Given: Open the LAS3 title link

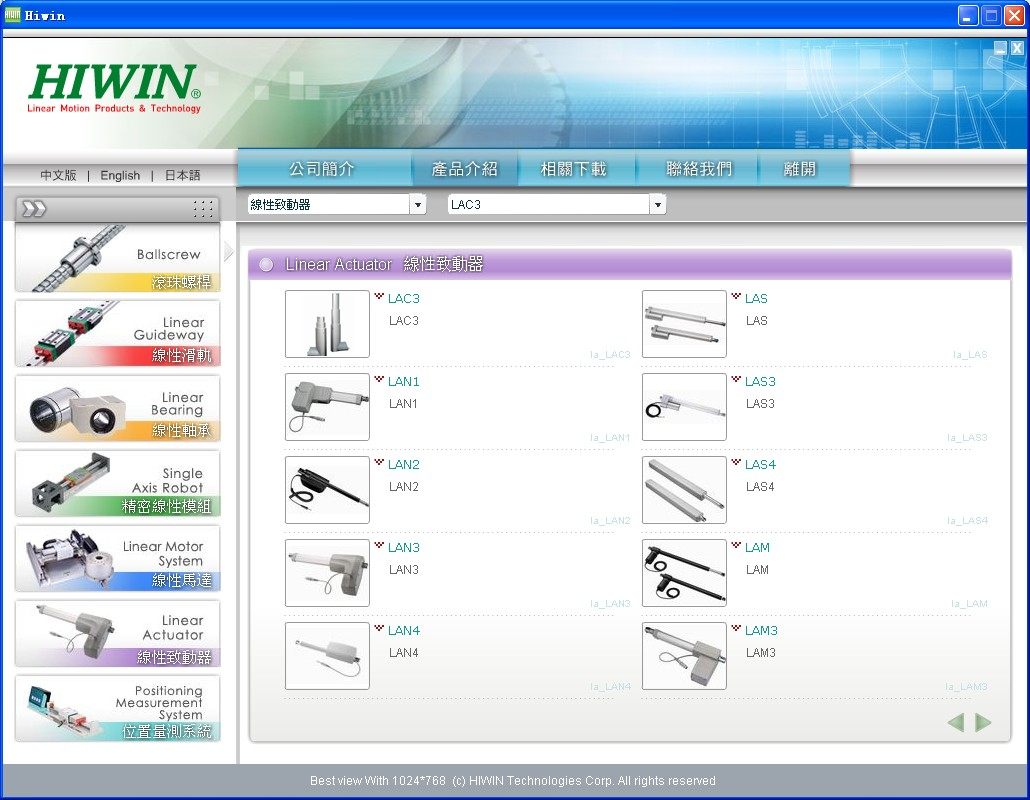Looking at the screenshot, I should (760, 382).
